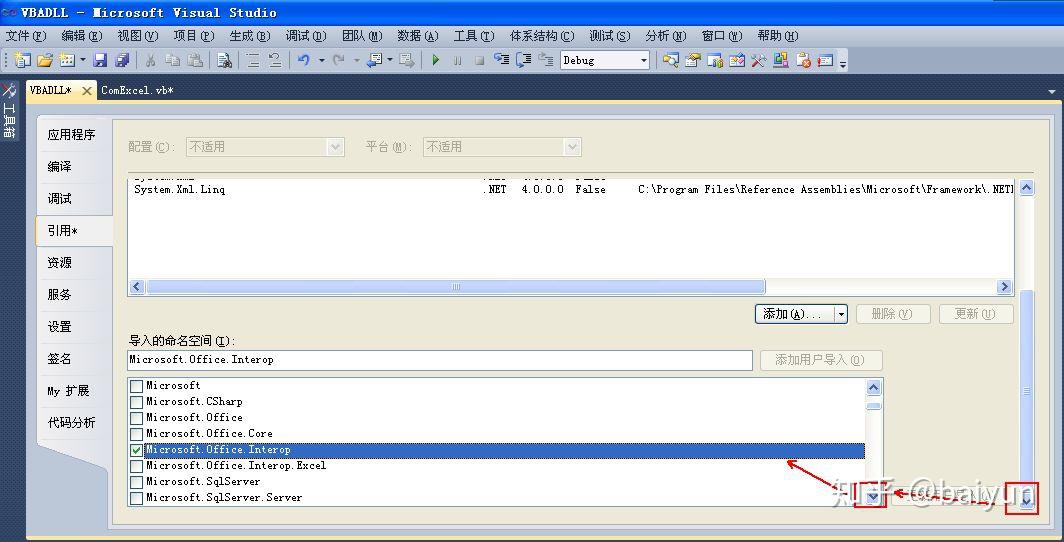
Task: Open the 平台 combo box
Action: 502,147
